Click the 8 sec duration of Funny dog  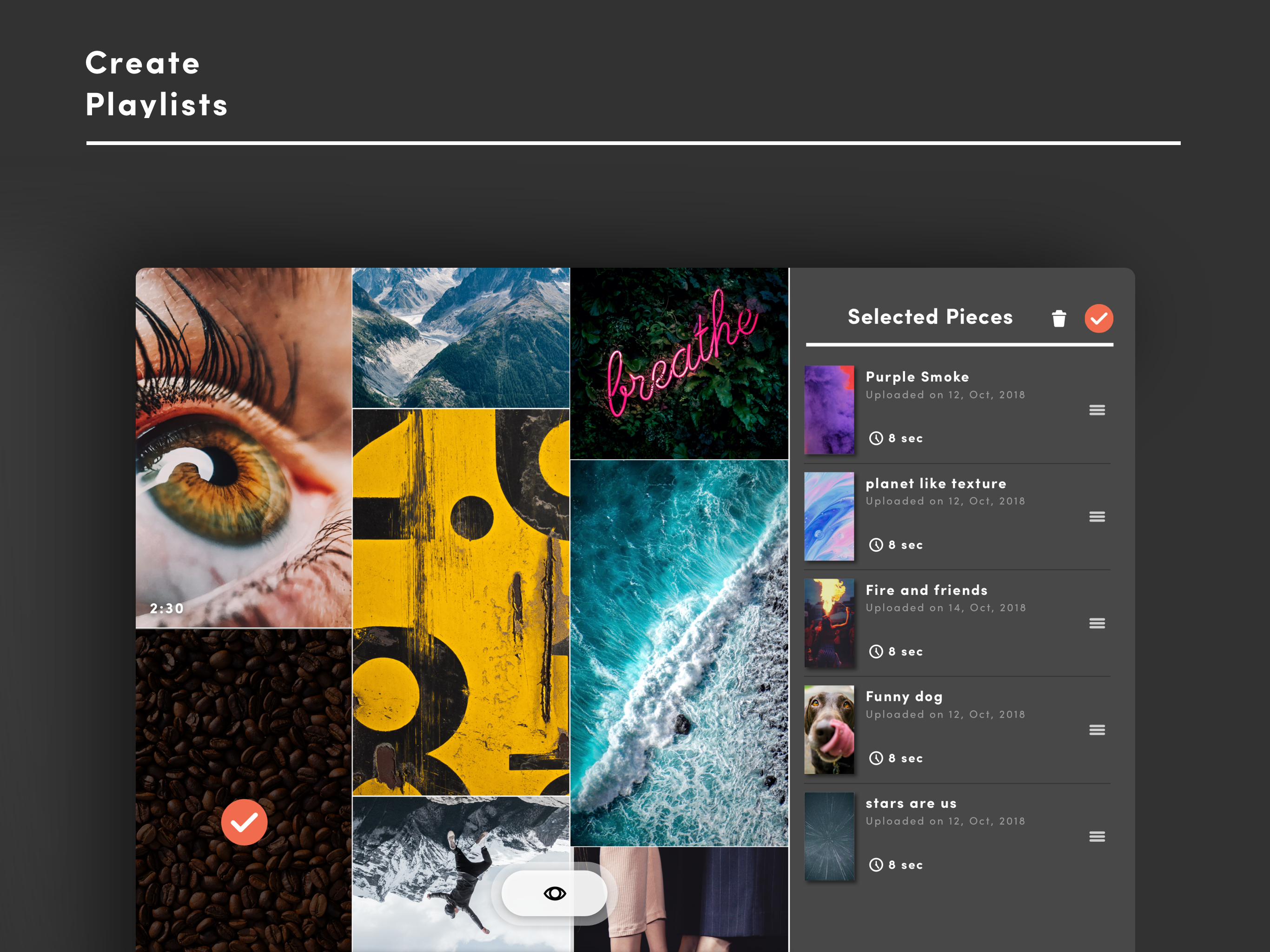tap(906, 759)
